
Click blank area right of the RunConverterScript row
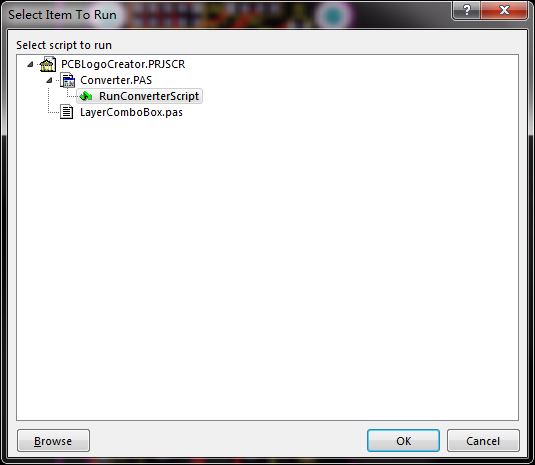pos(358,96)
